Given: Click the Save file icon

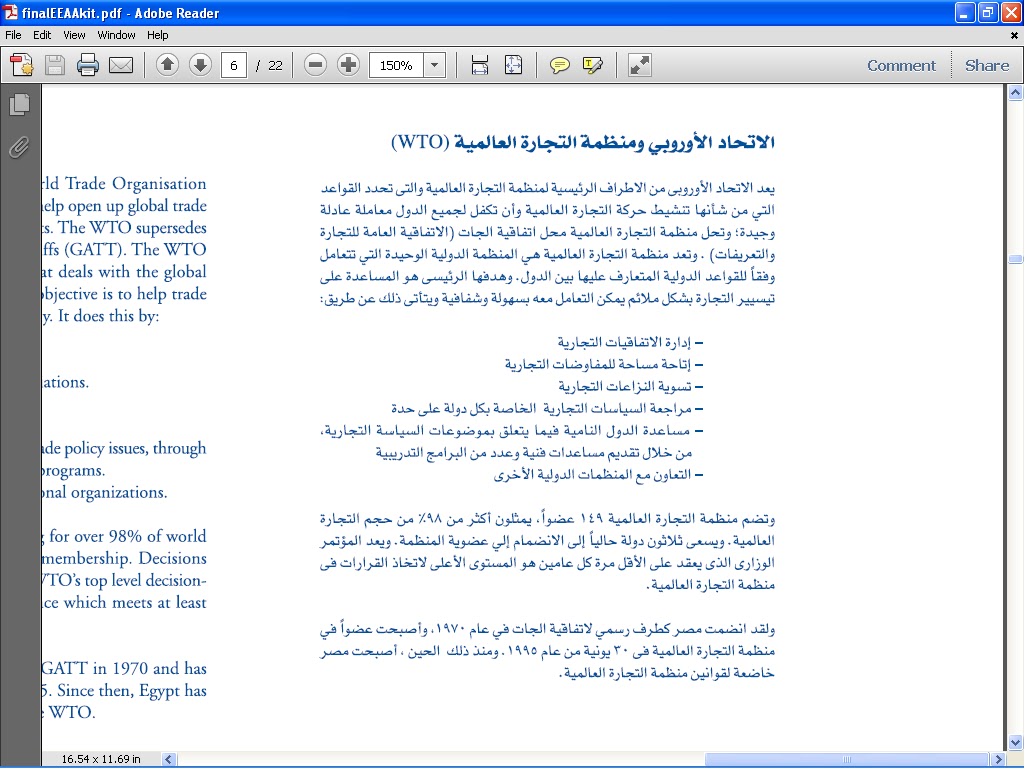Looking at the screenshot, I should 55,65.
